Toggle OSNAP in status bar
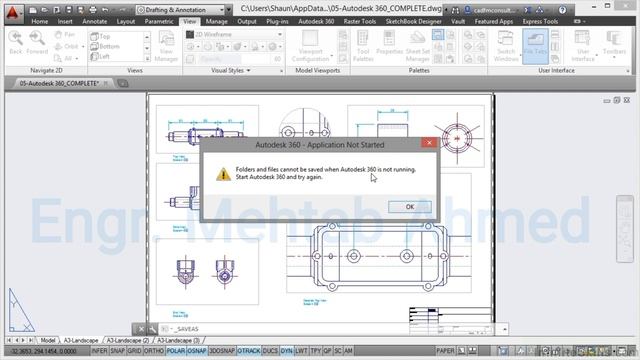The width and height of the screenshot is (640, 360). tap(197, 351)
